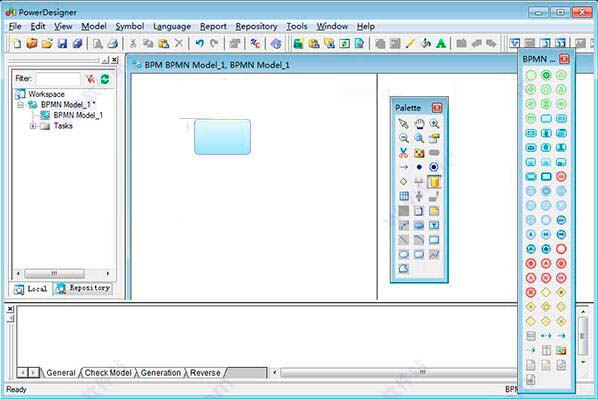Select the Tasks folder row
This screenshot has width=598, height=399.
[x=56, y=126]
